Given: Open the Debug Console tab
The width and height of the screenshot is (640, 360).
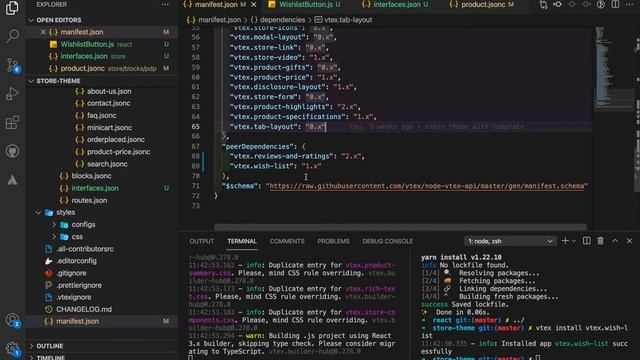Looking at the screenshot, I should click(x=387, y=241).
